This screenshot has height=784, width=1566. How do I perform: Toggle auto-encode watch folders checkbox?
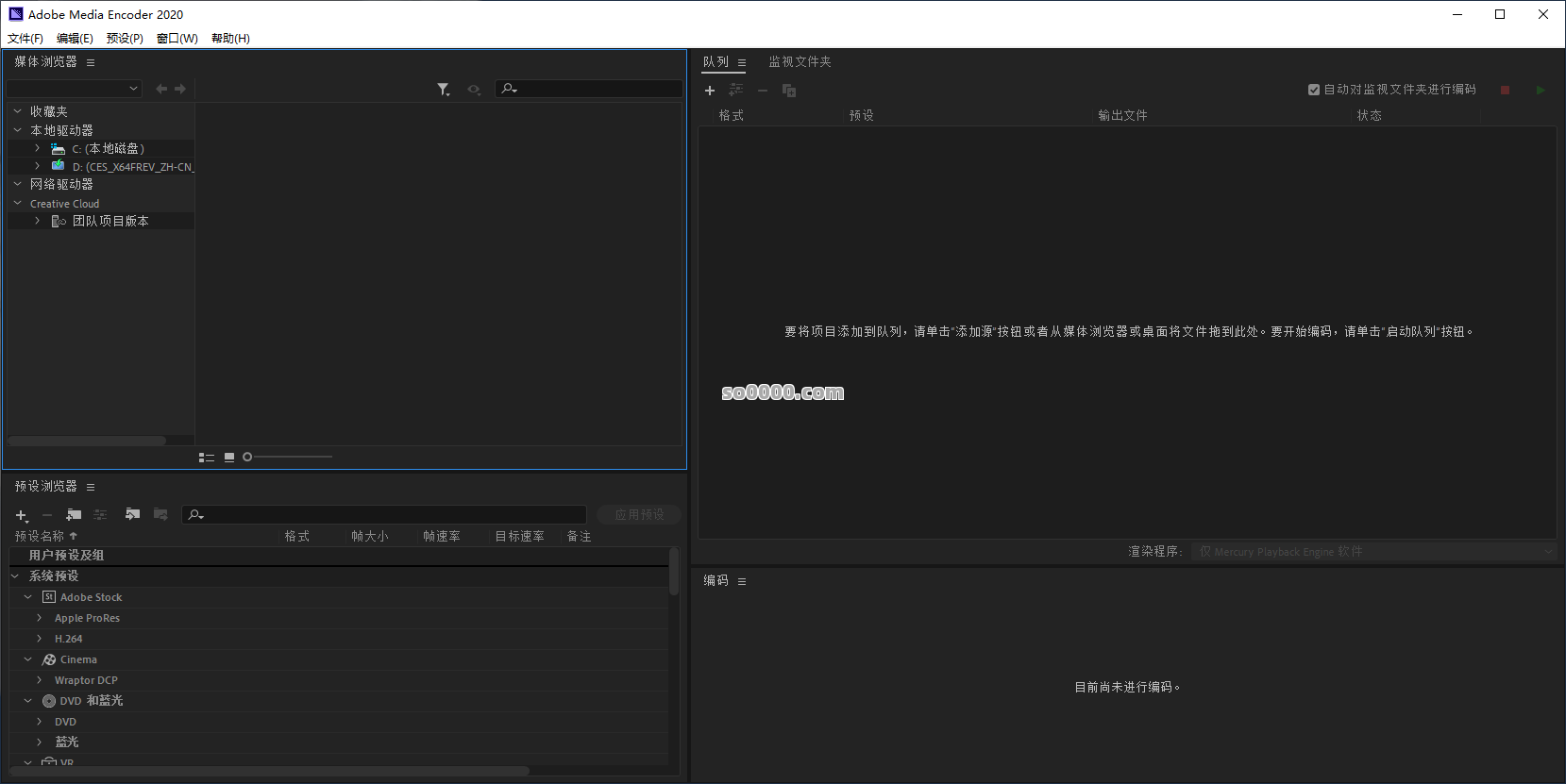(x=1314, y=90)
